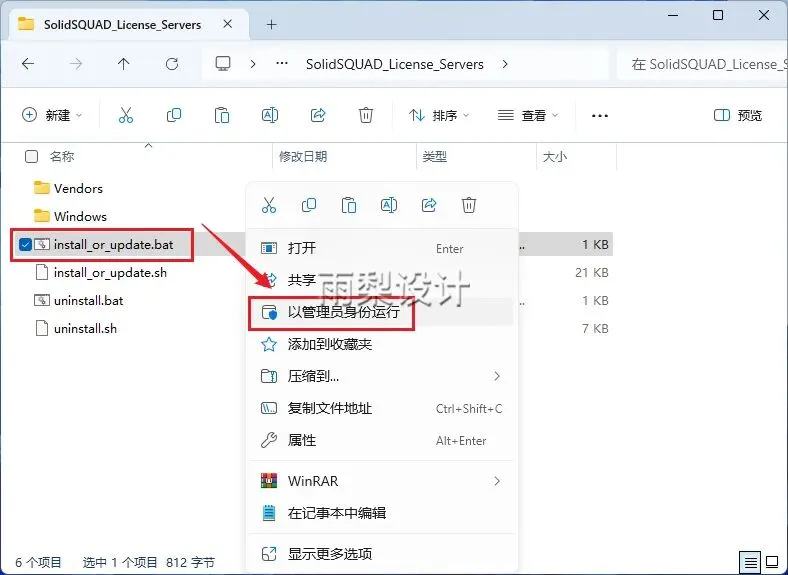Open the 排序 sort dropdown
The width and height of the screenshot is (788, 575).
[x=439, y=116]
